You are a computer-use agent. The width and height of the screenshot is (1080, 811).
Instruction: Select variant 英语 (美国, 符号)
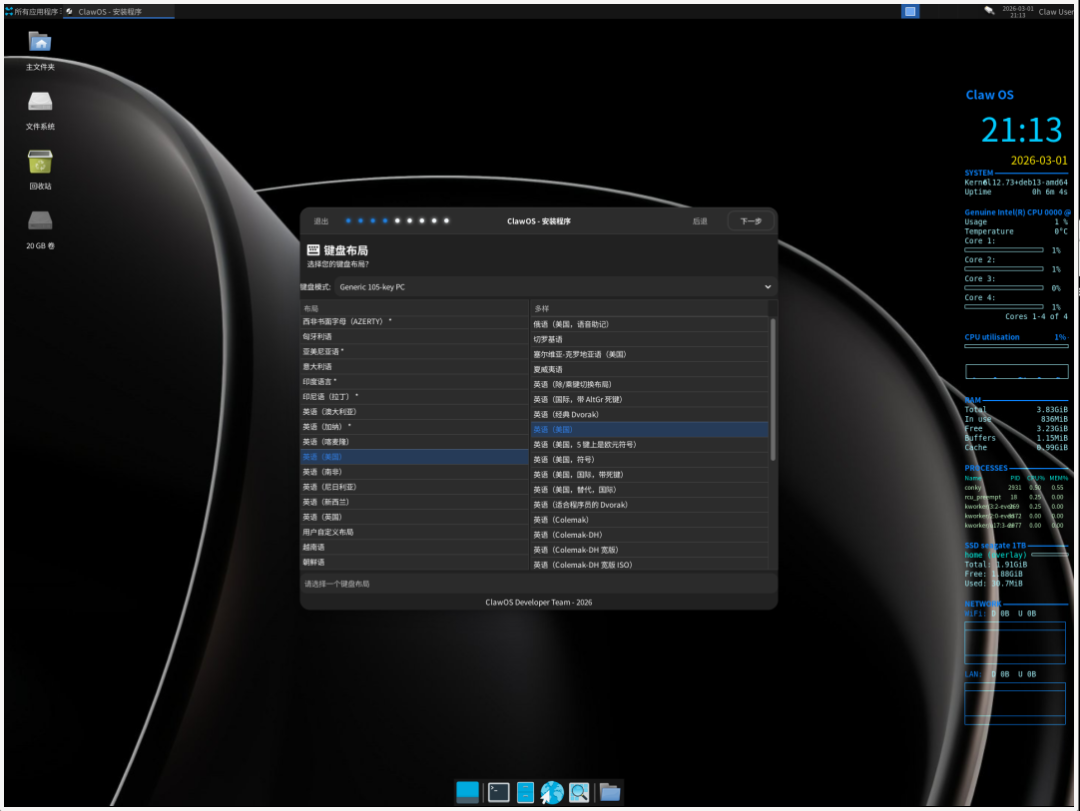click(650, 460)
